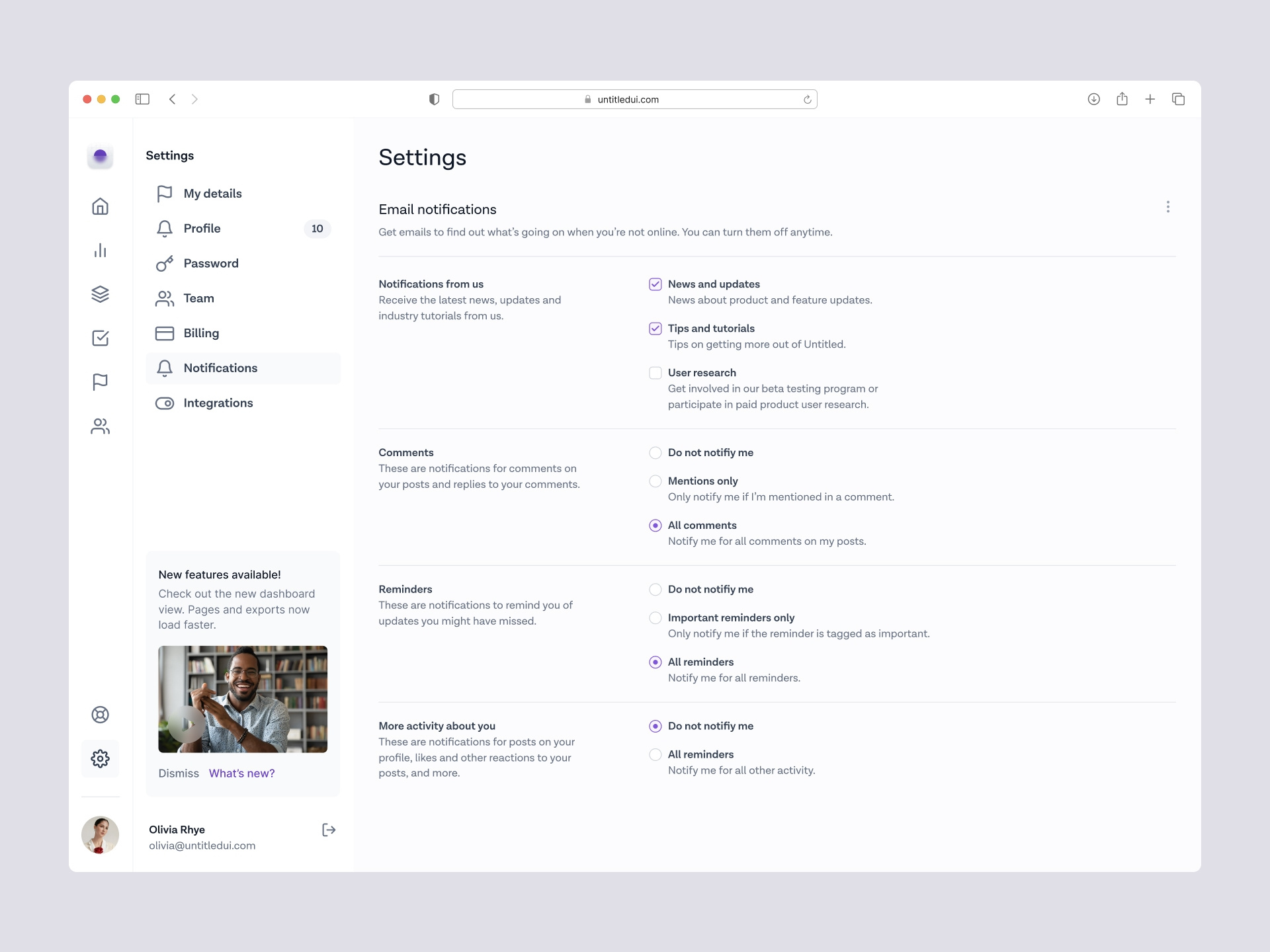1270x952 pixels.
Task: Open the tasks check-square sidebar icon
Action: (100, 338)
